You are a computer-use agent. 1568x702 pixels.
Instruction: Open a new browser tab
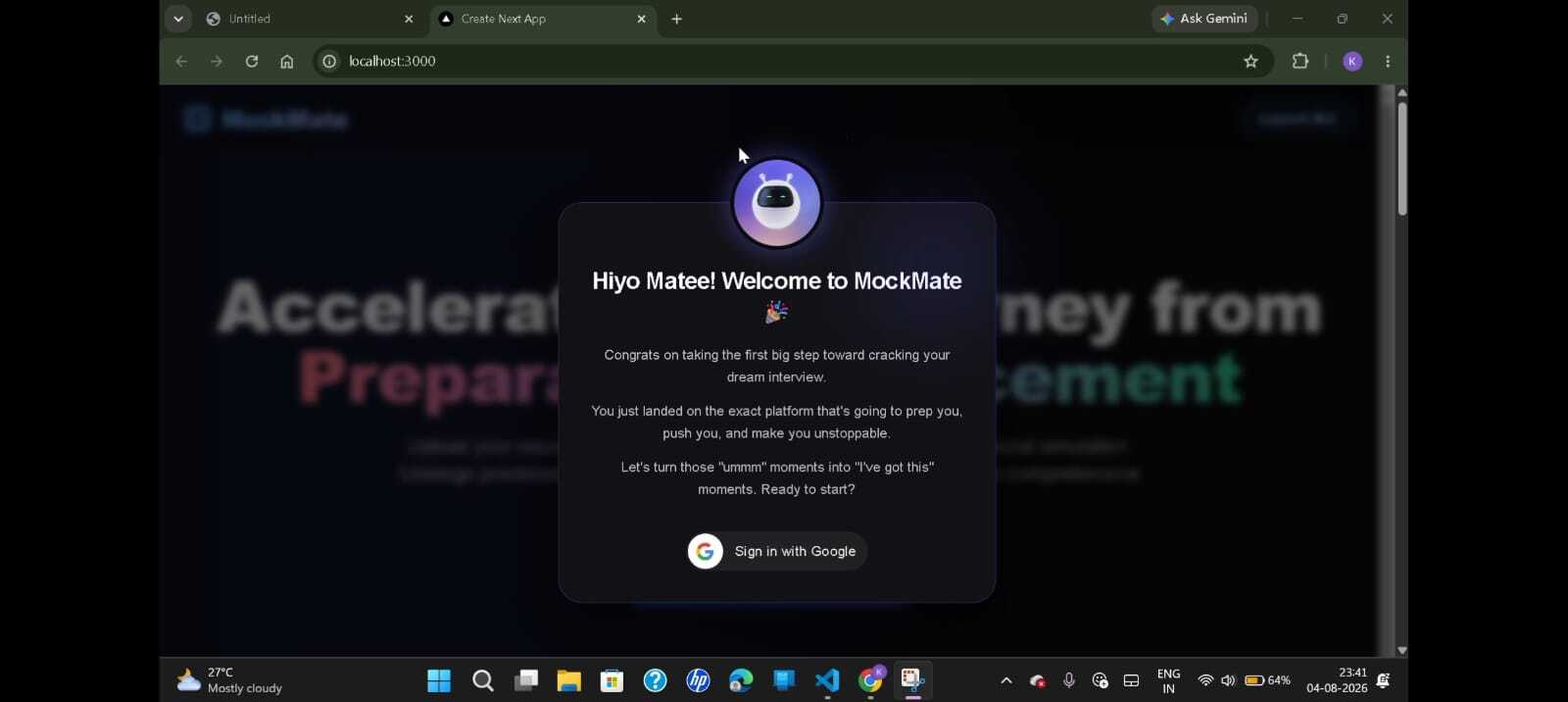click(676, 19)
